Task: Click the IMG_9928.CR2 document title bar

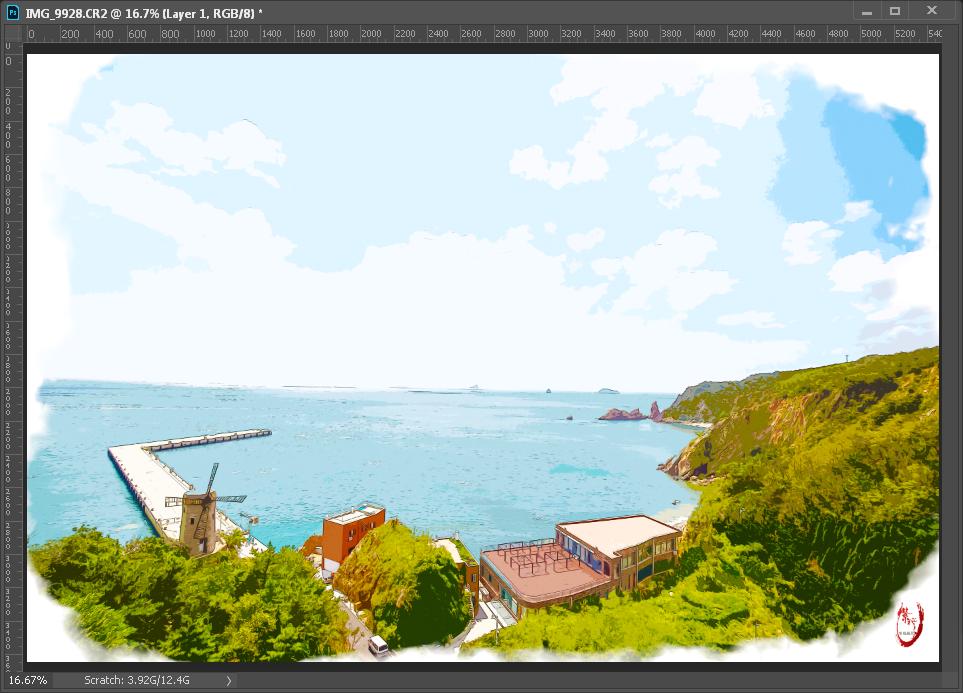Action: pos(400,11)
